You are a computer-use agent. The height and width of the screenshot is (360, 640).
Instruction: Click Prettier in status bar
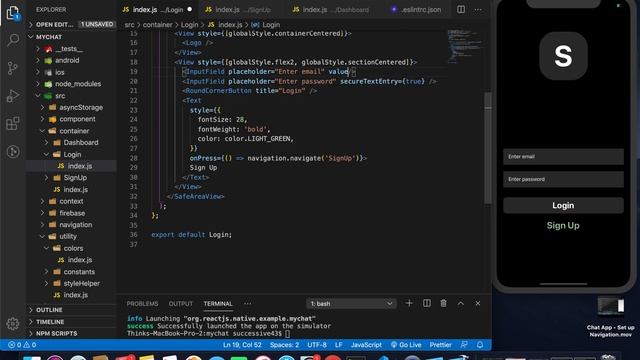pyautogui.click(x=440, y=345)
